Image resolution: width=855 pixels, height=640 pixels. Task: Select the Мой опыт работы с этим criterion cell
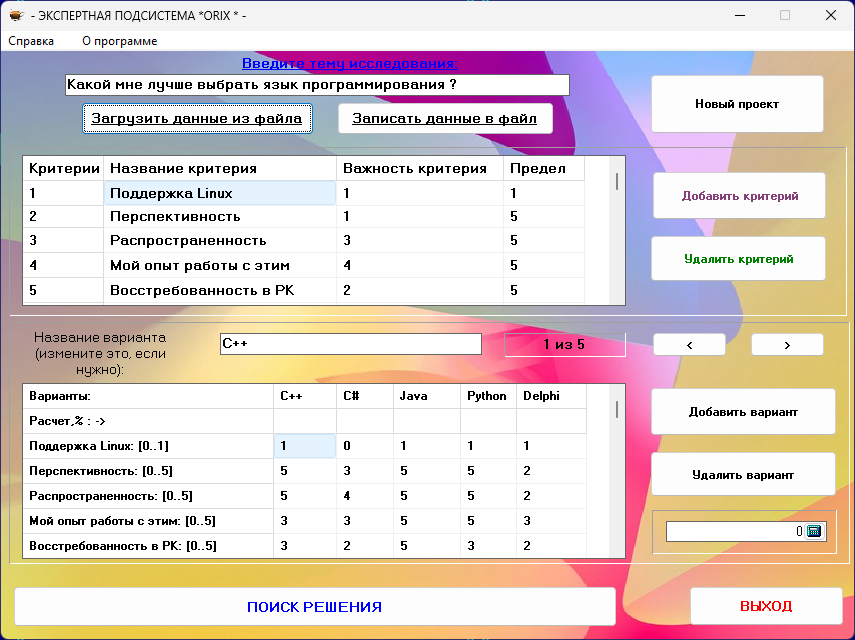pyautogui.click(x=220, y=265)
